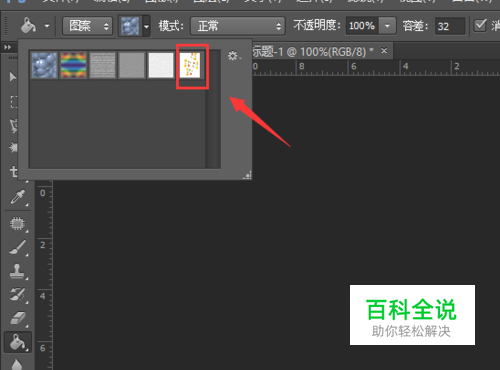Select the Blur drop tool
The height and width of the screenshot is (370, 500).
click(x=17, y=364)
